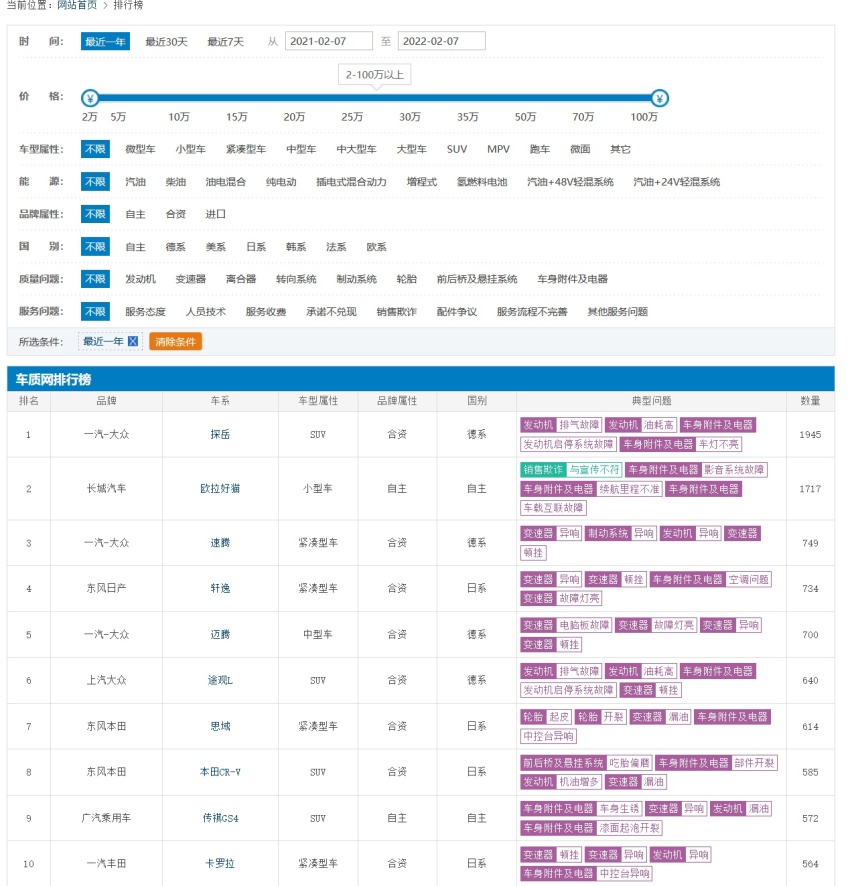This screenshot has width=852, height=886.
Task: Select 不限 in the 能源 row
Action: [95, 181]
